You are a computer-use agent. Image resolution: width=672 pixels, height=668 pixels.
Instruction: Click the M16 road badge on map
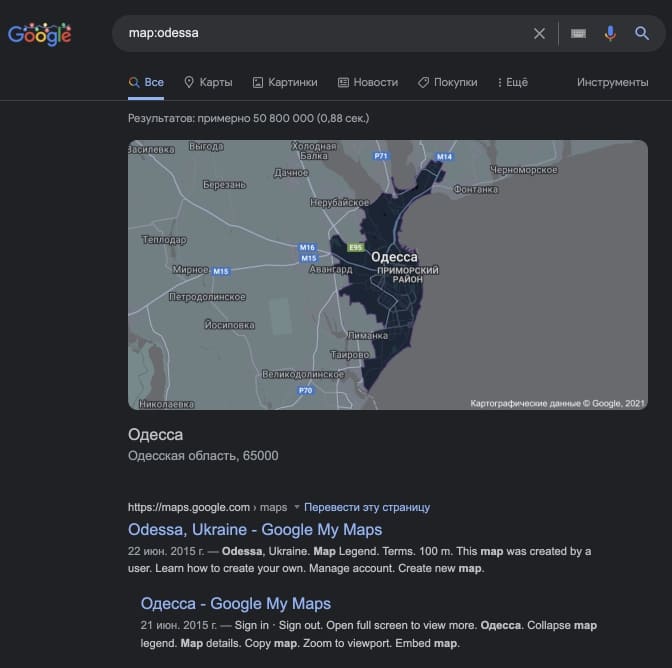point(307,247)
